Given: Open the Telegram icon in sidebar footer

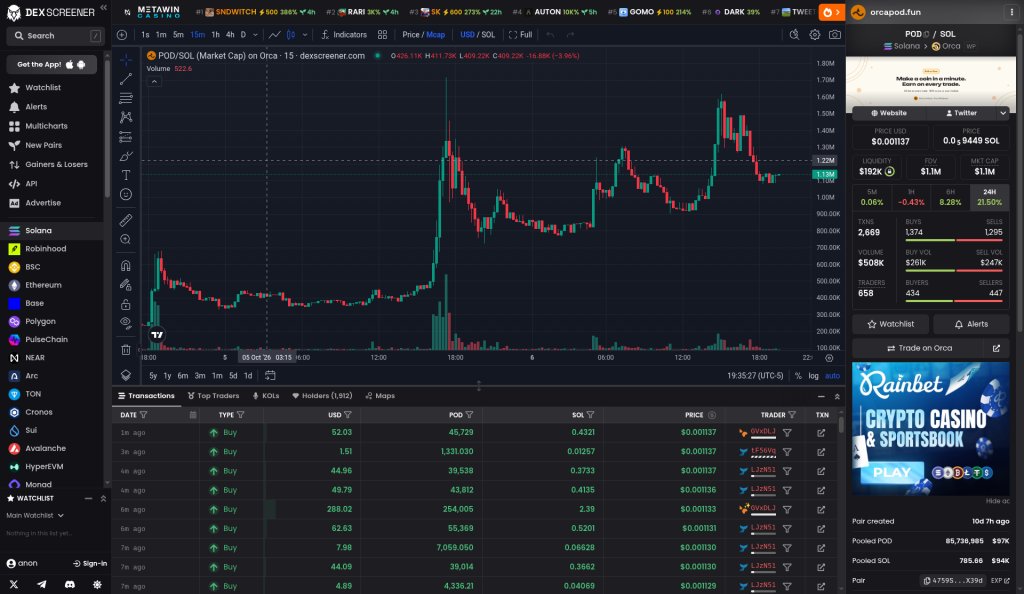Looking at the screenshot, I should pos(42,585).
